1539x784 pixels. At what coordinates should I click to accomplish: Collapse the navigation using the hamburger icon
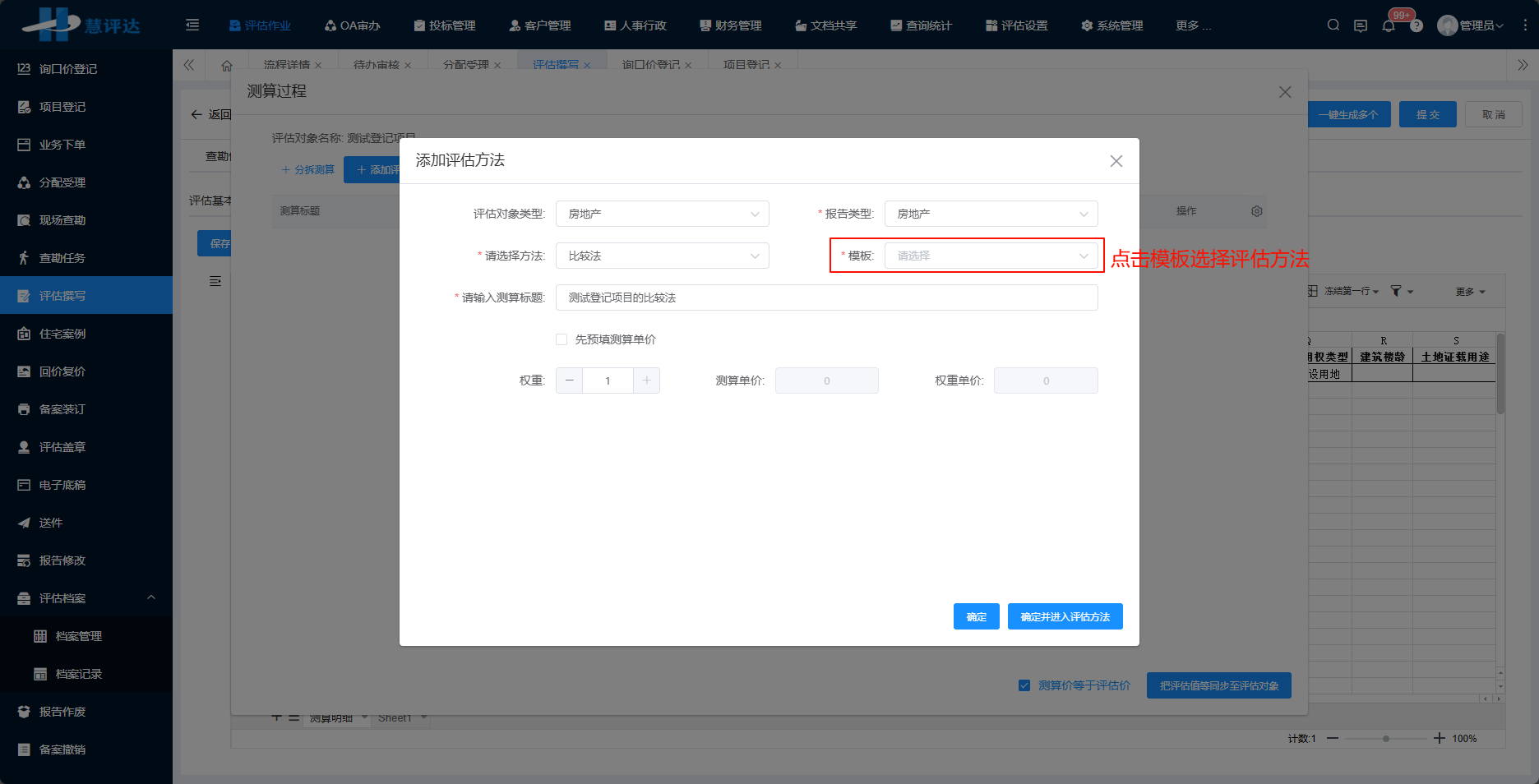click(192, 25)
